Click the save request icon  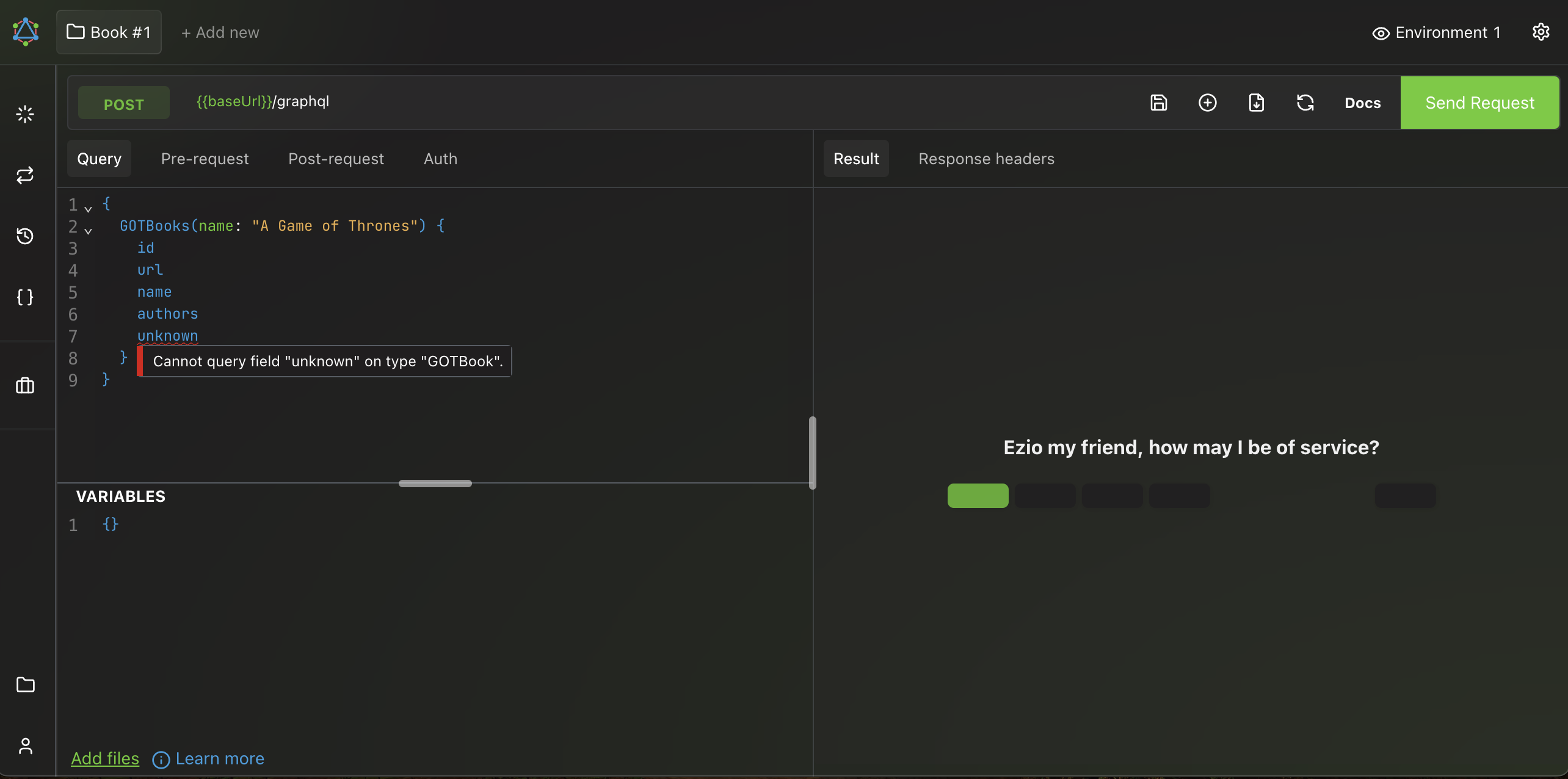[1158, 103]
